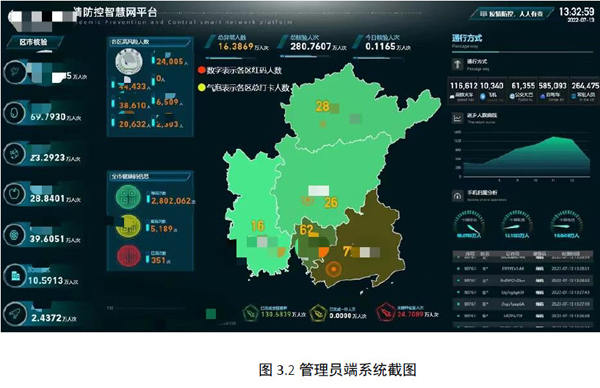Click the chart icon above the area graph
The image size is (600, 388).
tap(457, 118)
